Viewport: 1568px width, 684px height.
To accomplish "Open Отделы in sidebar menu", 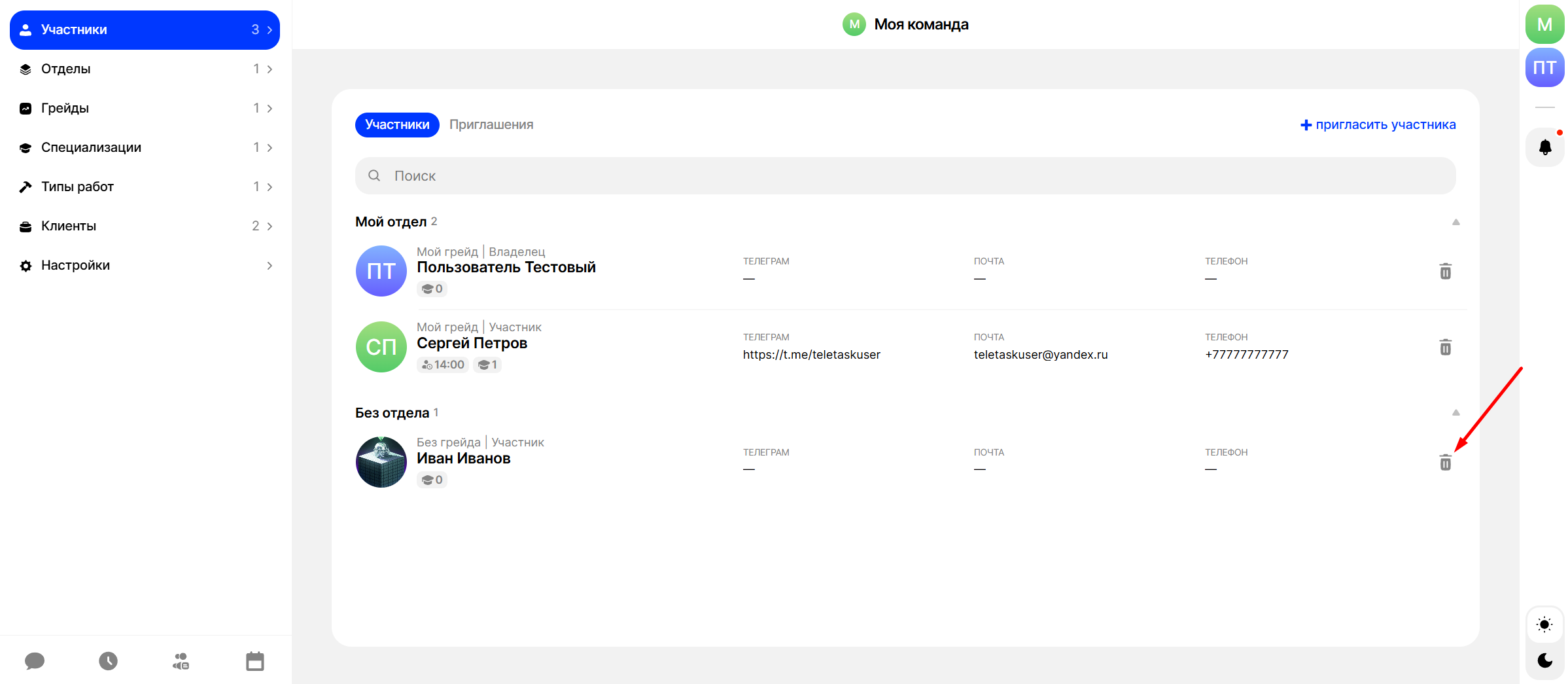I will point(145,69).
